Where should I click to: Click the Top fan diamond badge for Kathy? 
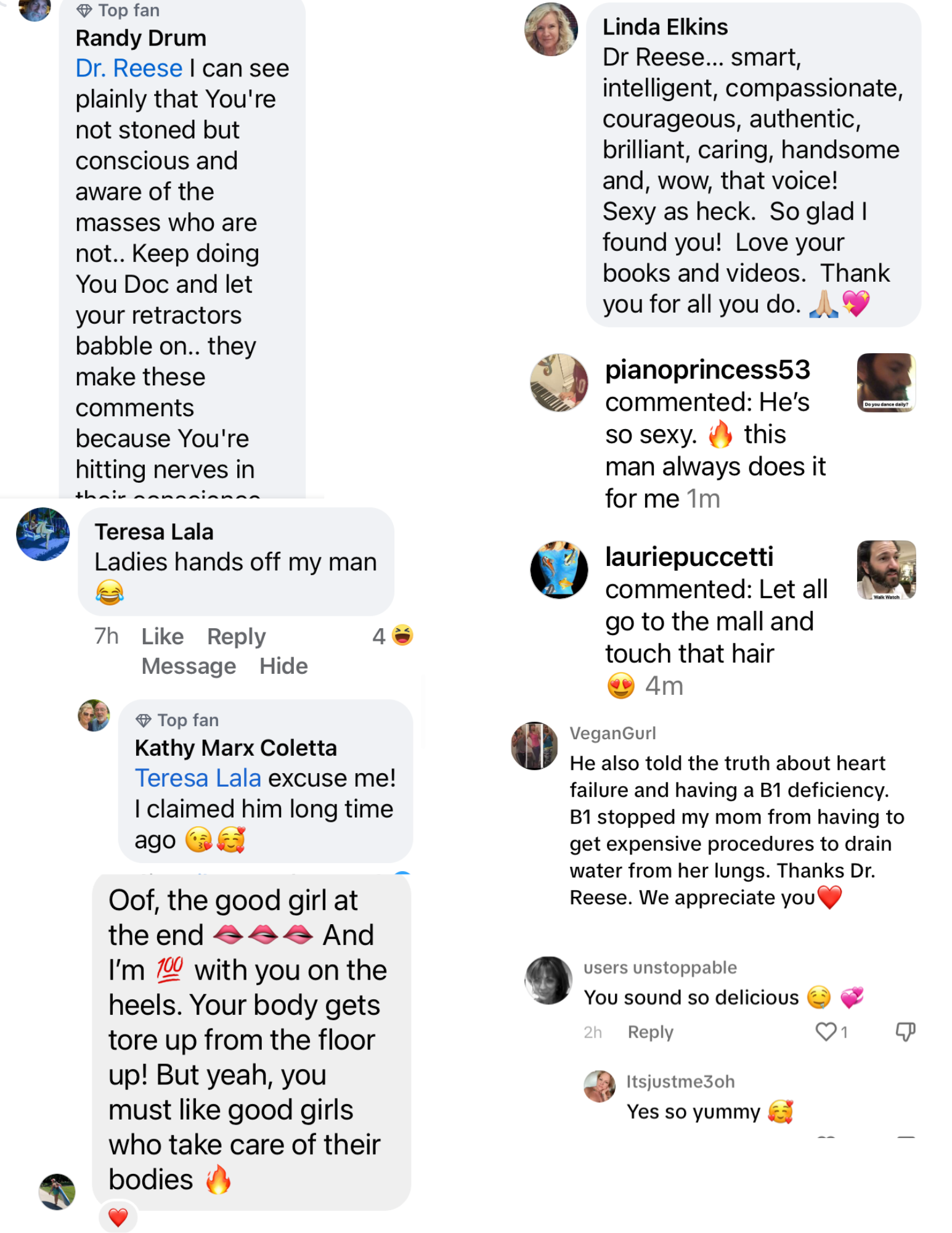click(x=144, y=720)
